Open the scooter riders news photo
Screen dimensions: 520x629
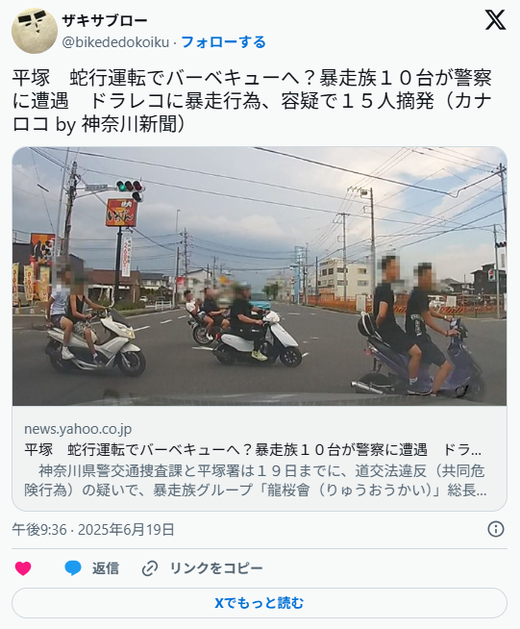[x=259, y=276]
